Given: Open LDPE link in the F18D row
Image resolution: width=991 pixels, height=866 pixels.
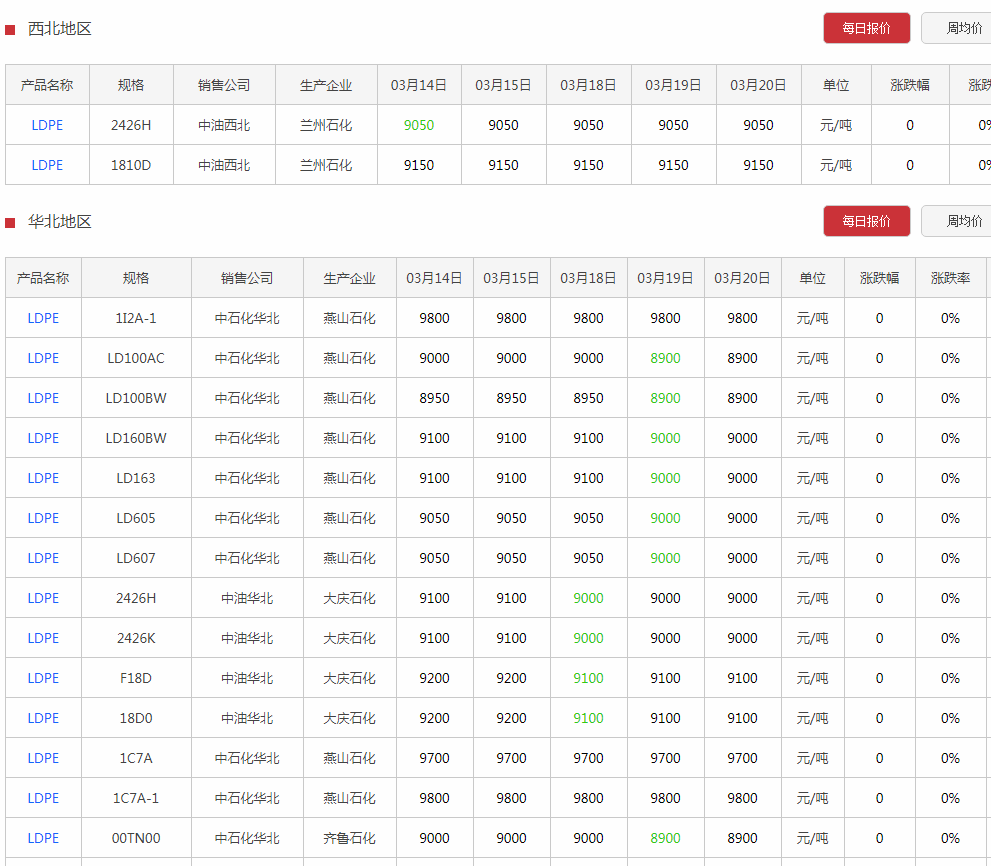Looking at the screenshot, I should click(x=43, y=678).
